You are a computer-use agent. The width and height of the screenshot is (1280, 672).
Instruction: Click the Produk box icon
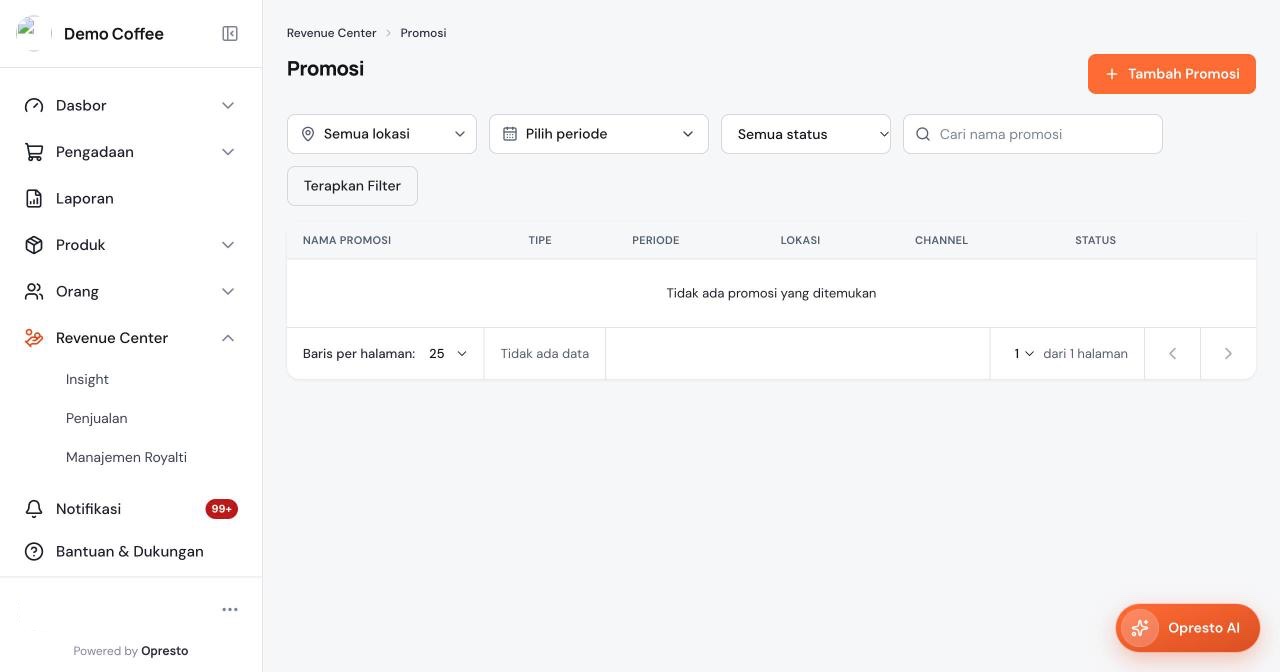[34, 245]
